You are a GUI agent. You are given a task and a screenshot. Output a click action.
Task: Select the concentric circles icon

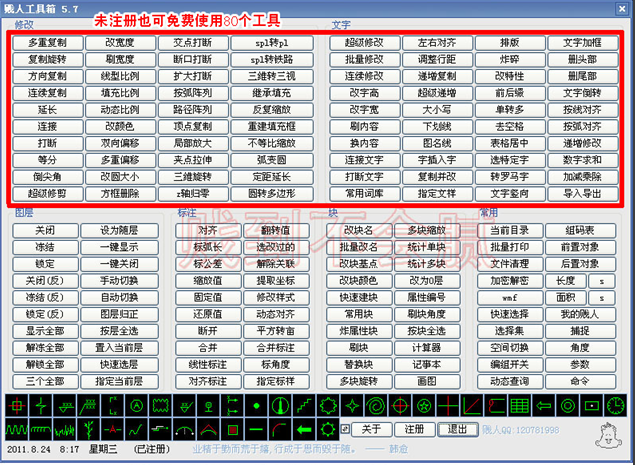568,405
